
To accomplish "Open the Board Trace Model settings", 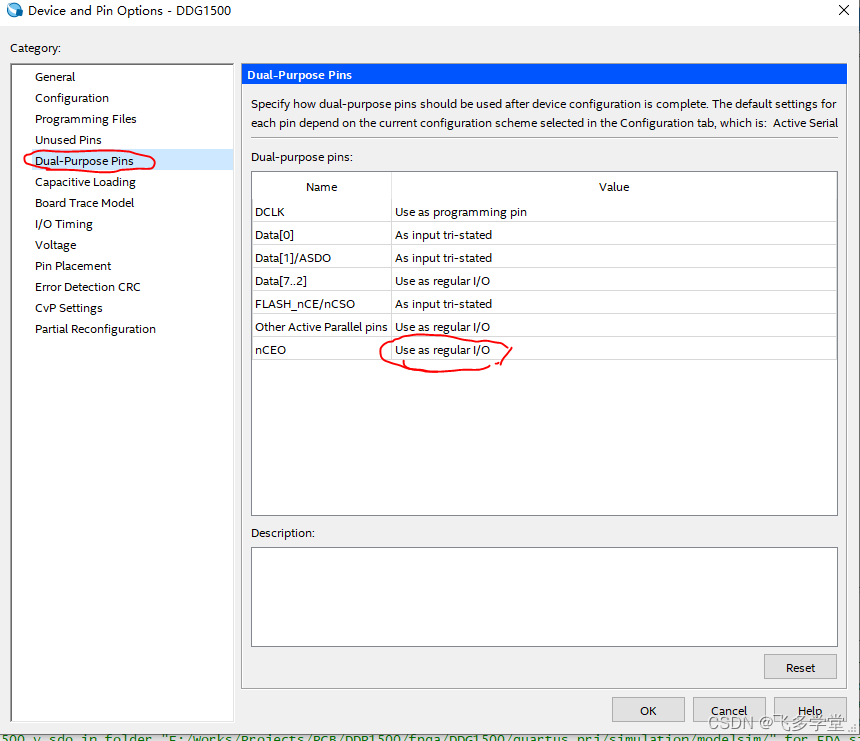I will 84,202.
